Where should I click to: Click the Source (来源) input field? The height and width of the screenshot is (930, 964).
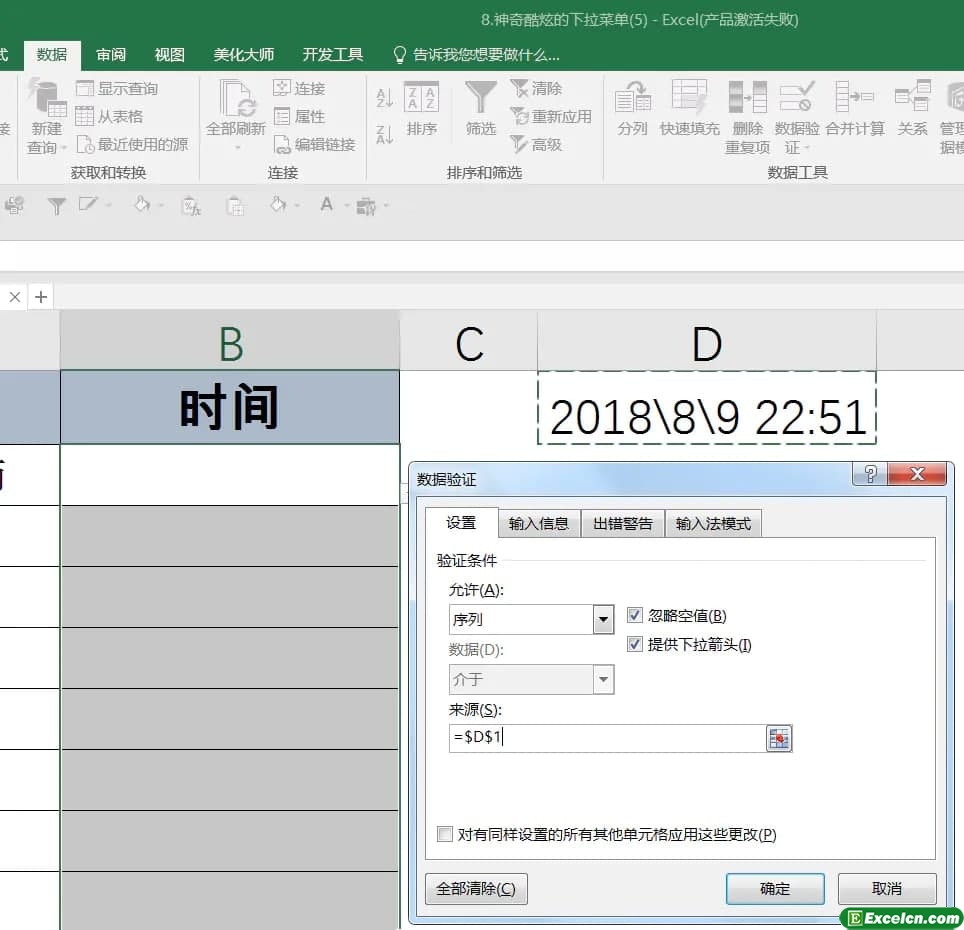coord(607,738)
